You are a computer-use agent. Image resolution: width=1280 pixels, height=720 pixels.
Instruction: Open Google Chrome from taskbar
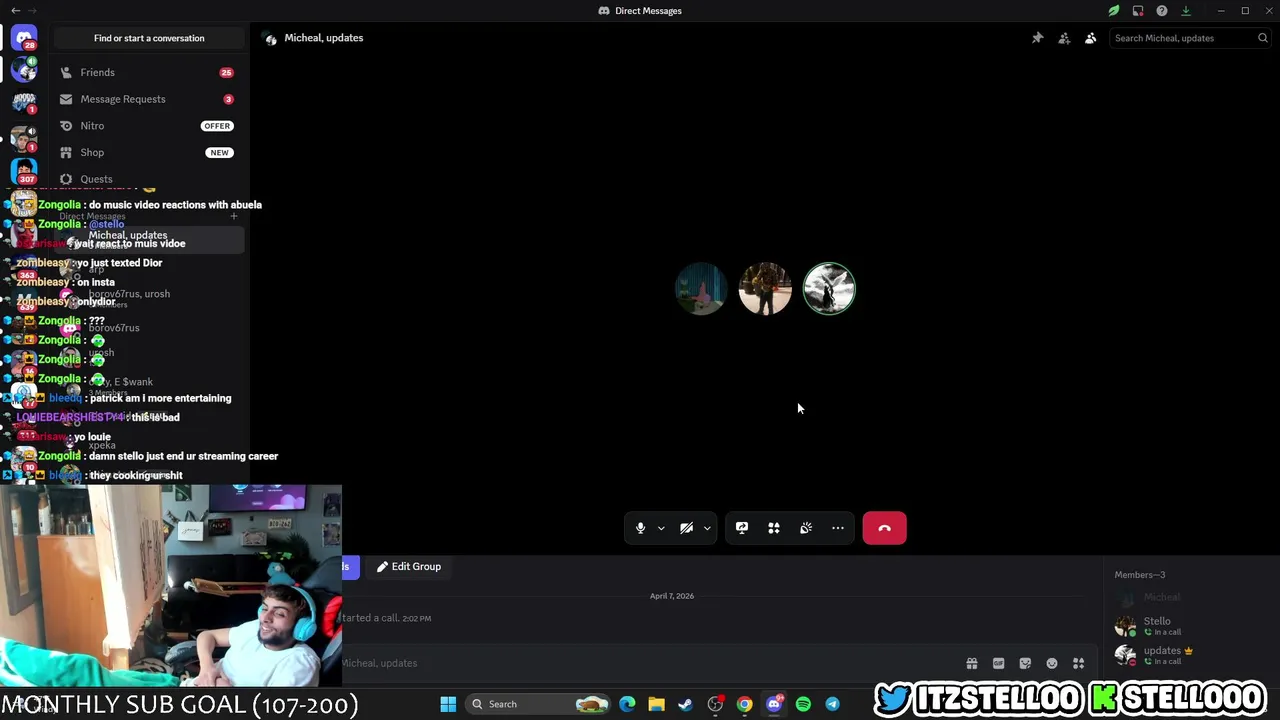(x=744, y=704)
